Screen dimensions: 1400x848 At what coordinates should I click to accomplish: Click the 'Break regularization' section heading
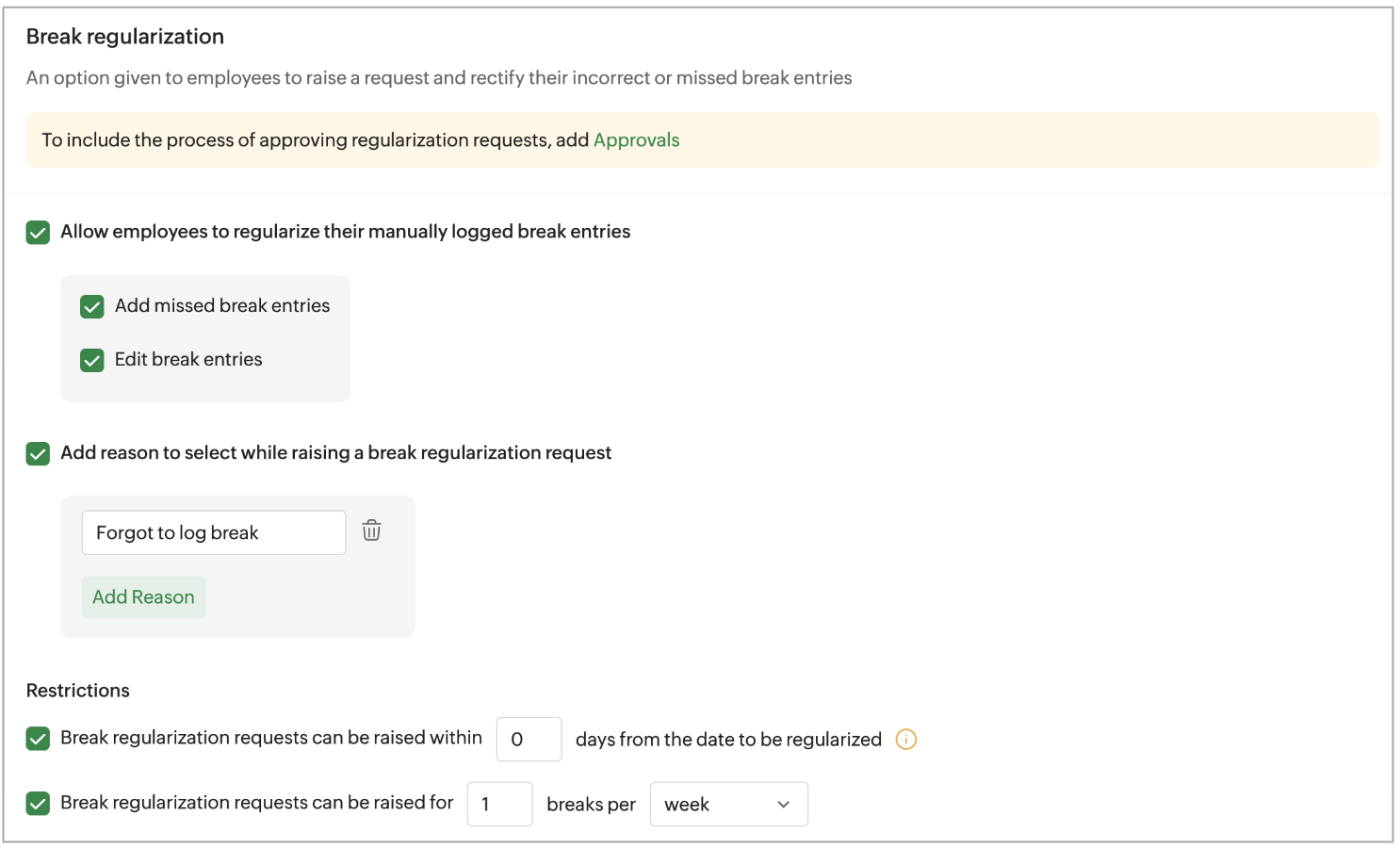[x=125, y=37]
